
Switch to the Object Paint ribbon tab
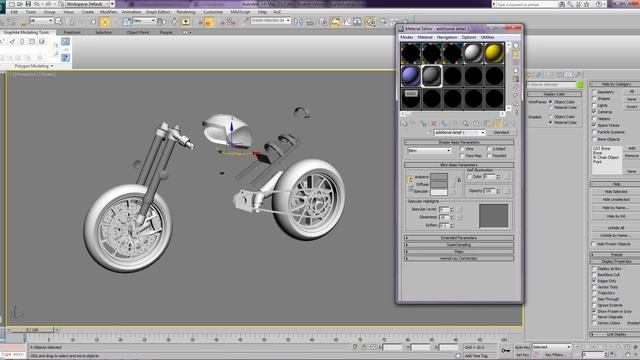pos(138,32)
